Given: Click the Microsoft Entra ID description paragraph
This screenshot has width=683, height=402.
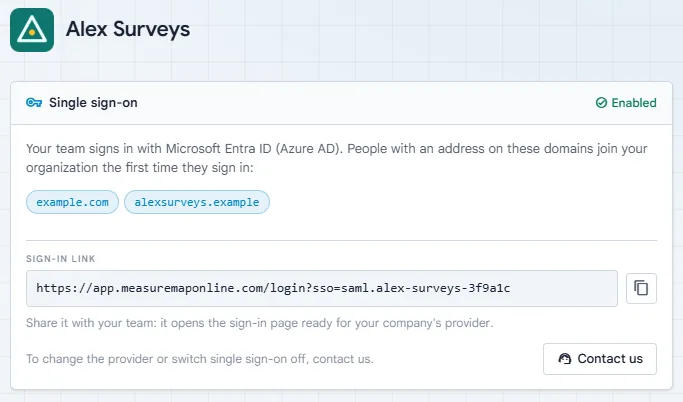Looking at the screenshot, I should click(x=337, y=158).
